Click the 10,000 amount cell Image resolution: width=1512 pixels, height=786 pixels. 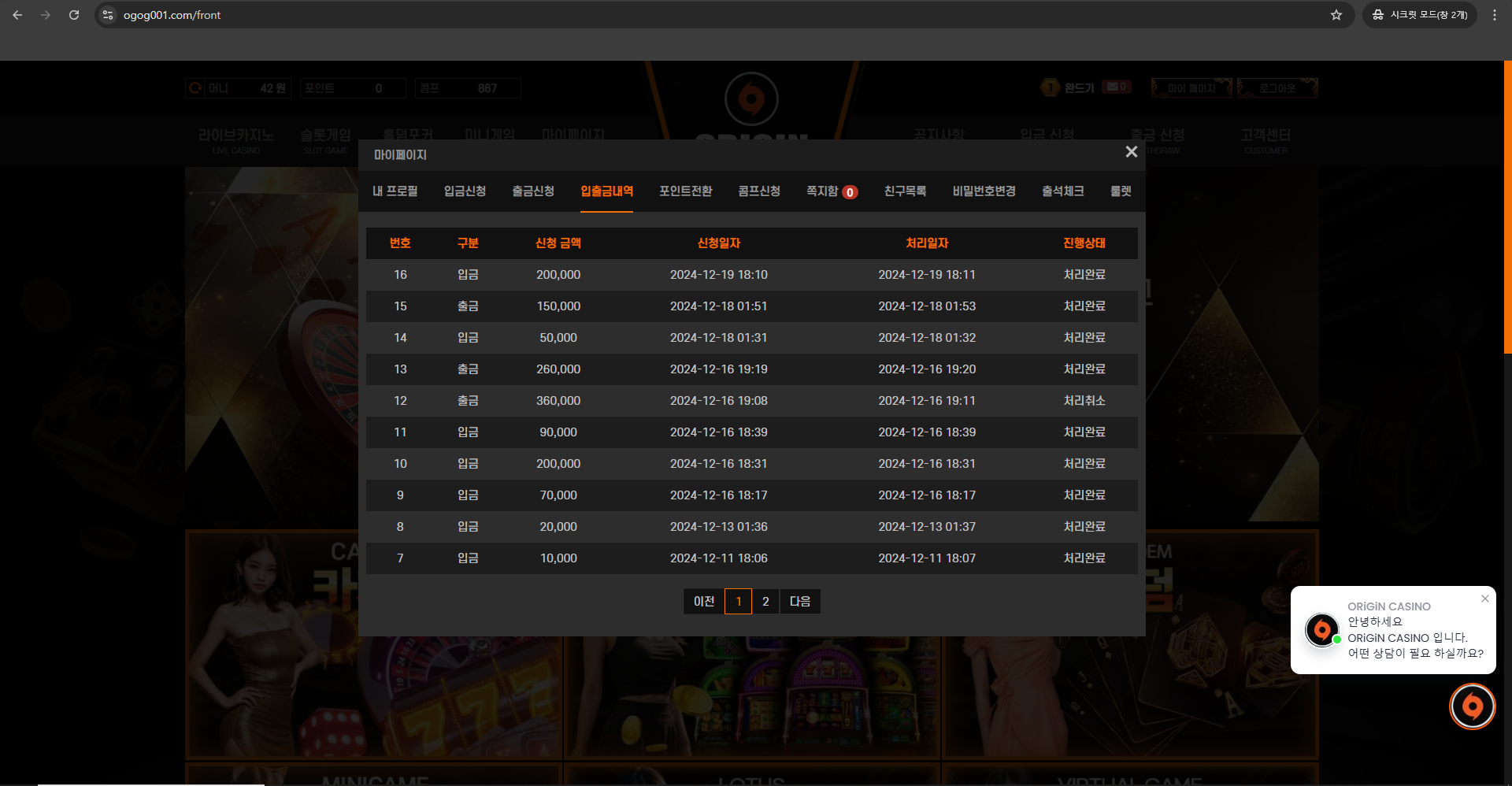pos(558,558)
